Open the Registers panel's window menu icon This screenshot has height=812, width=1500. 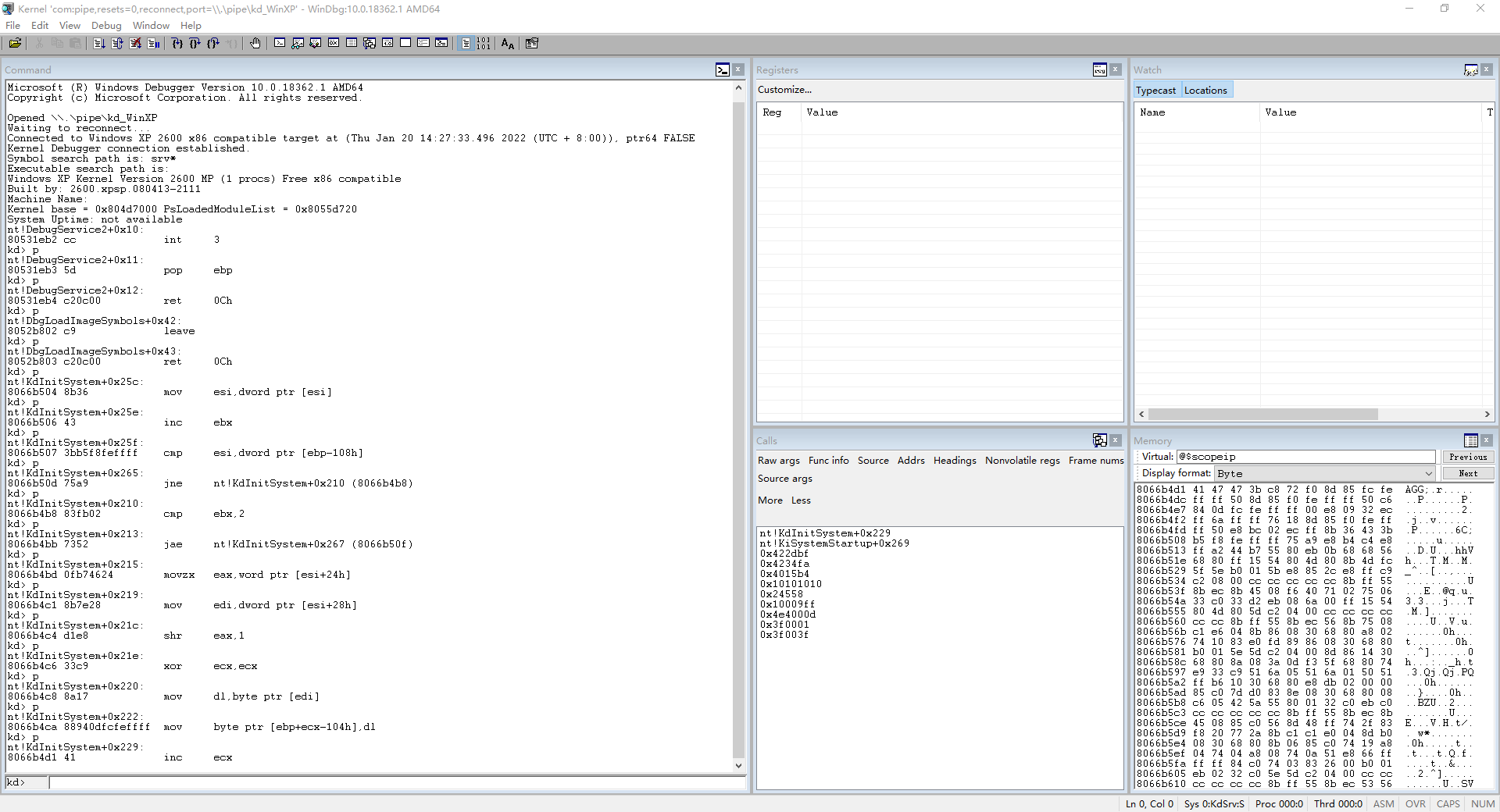pos(1100,69)
